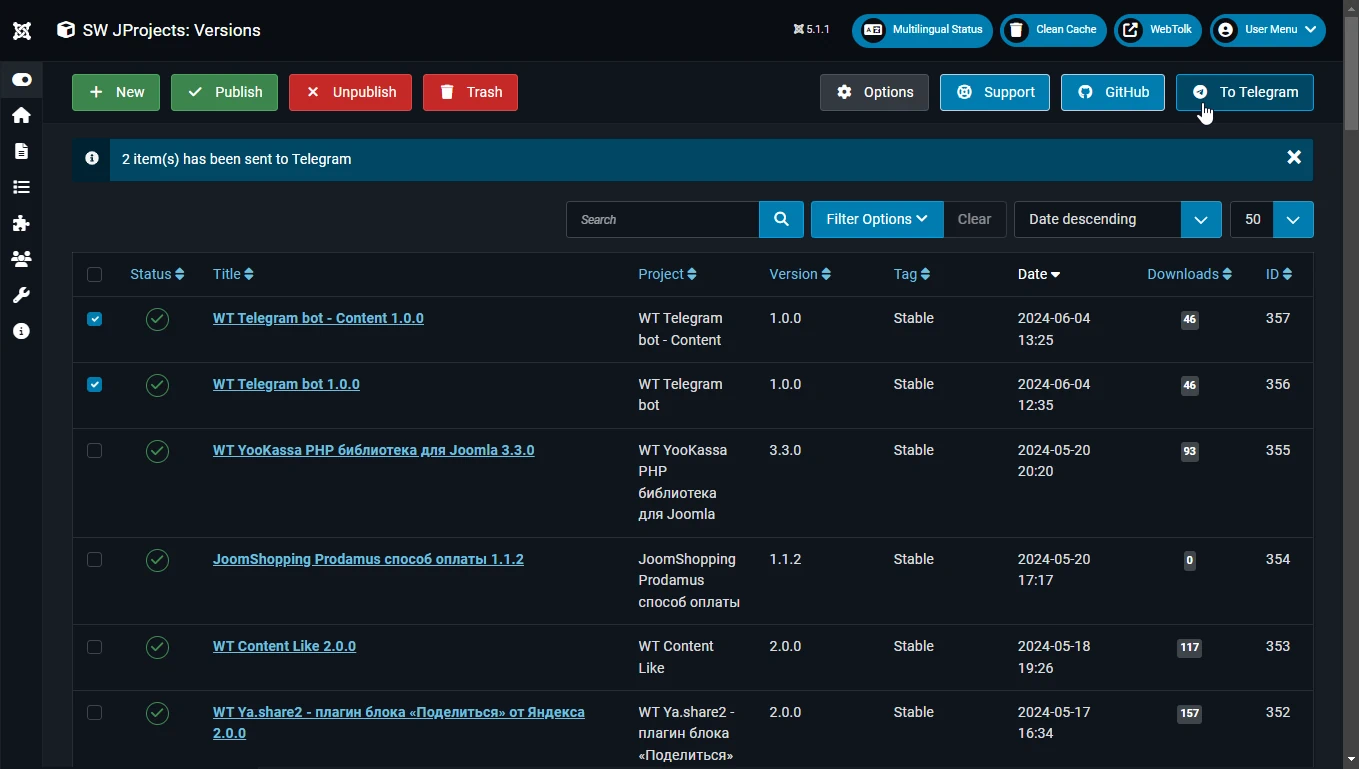
Task: Open the Help info icon in sidebar
Action: point(21,331)
